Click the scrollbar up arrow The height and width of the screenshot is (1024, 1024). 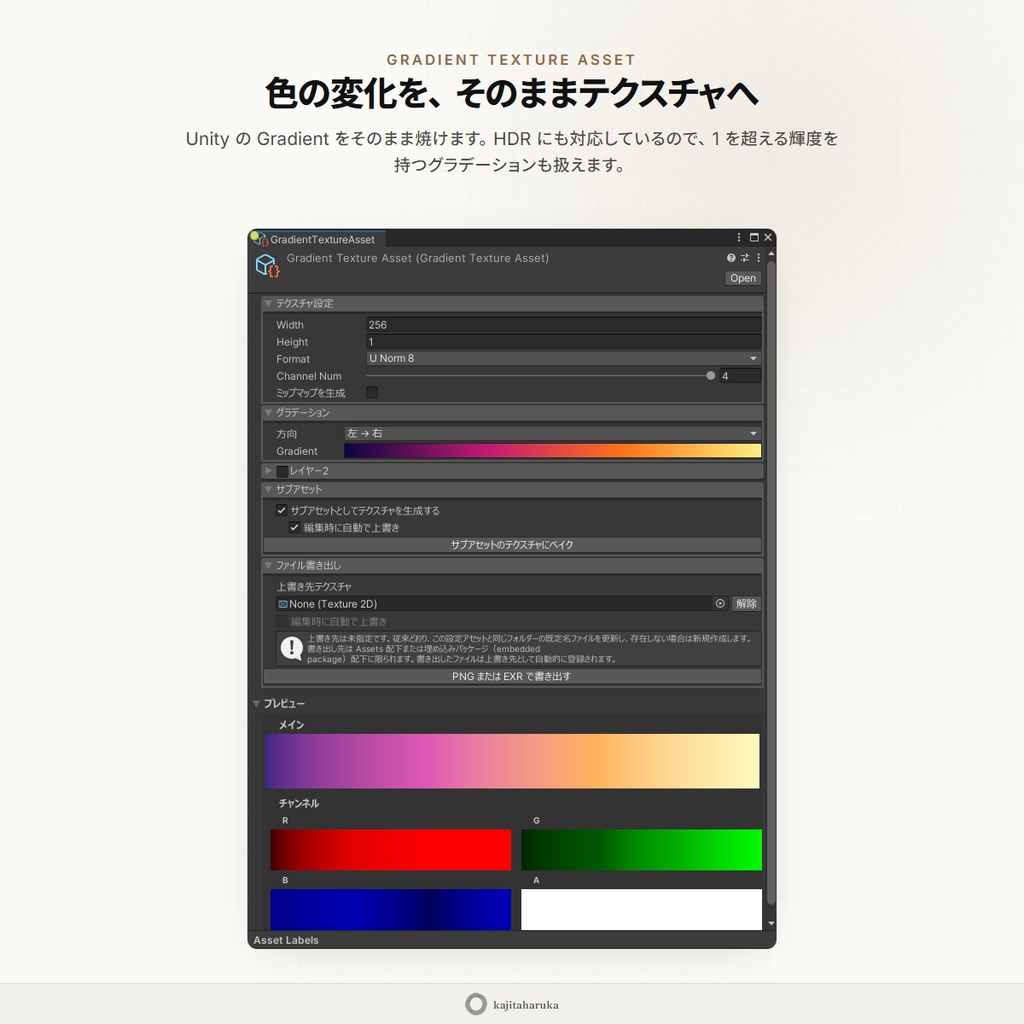(771, 253)
